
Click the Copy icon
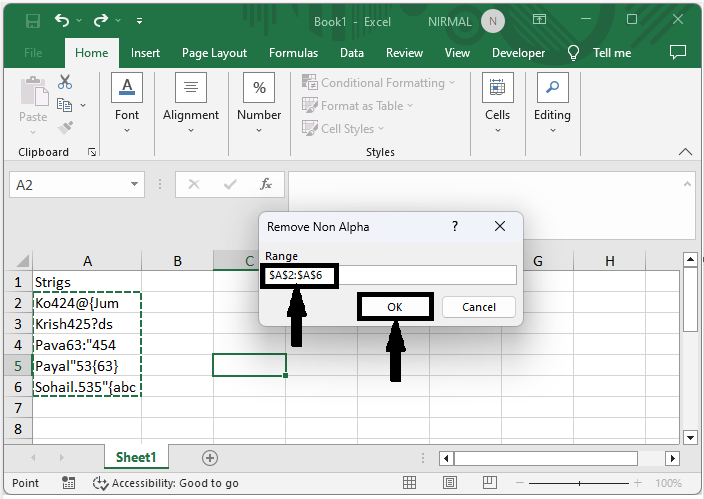pos(65,105)
